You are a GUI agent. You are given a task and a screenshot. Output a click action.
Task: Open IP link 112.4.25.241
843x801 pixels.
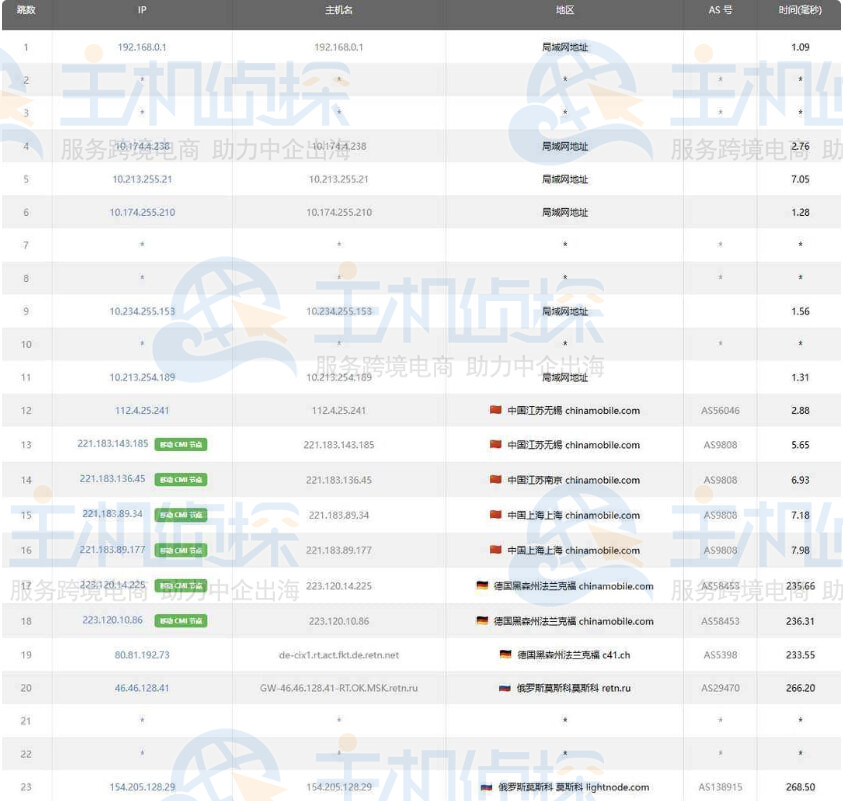pos(142,410)
